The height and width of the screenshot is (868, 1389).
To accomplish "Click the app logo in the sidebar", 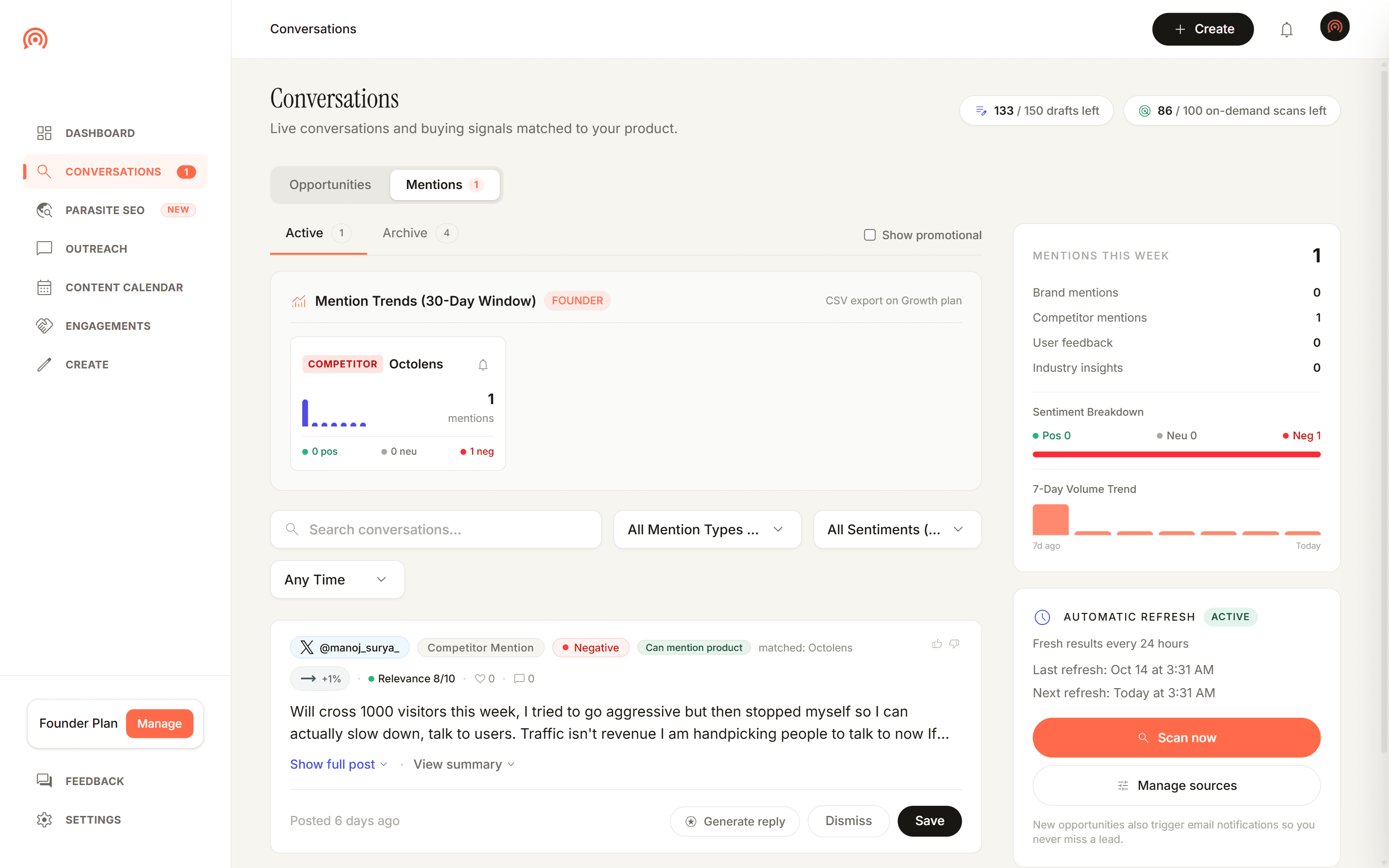I will point(35,39).
